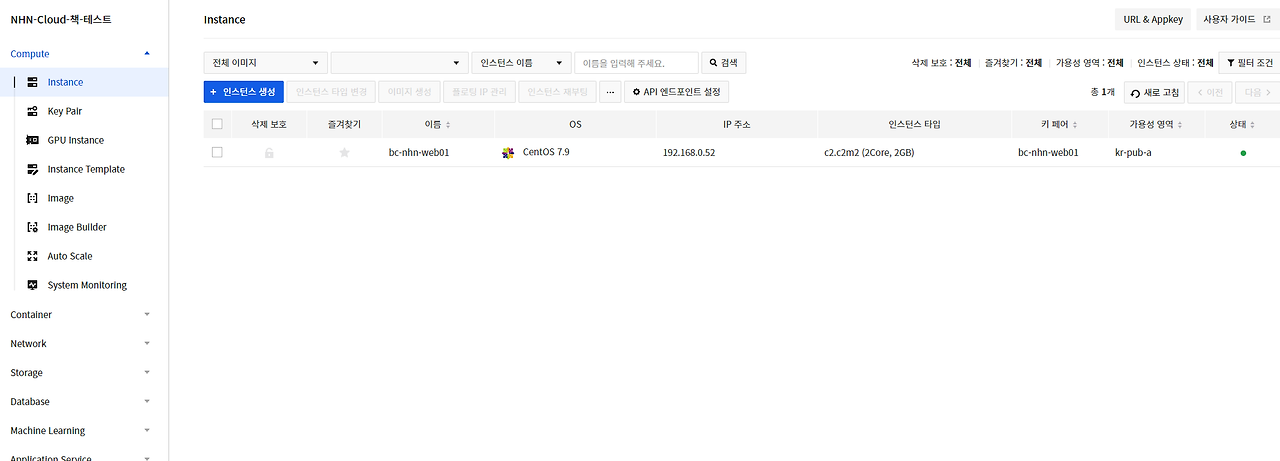1280x461 pixels.
Task: Check the select-all header checkbox
Action: (217, 124)
